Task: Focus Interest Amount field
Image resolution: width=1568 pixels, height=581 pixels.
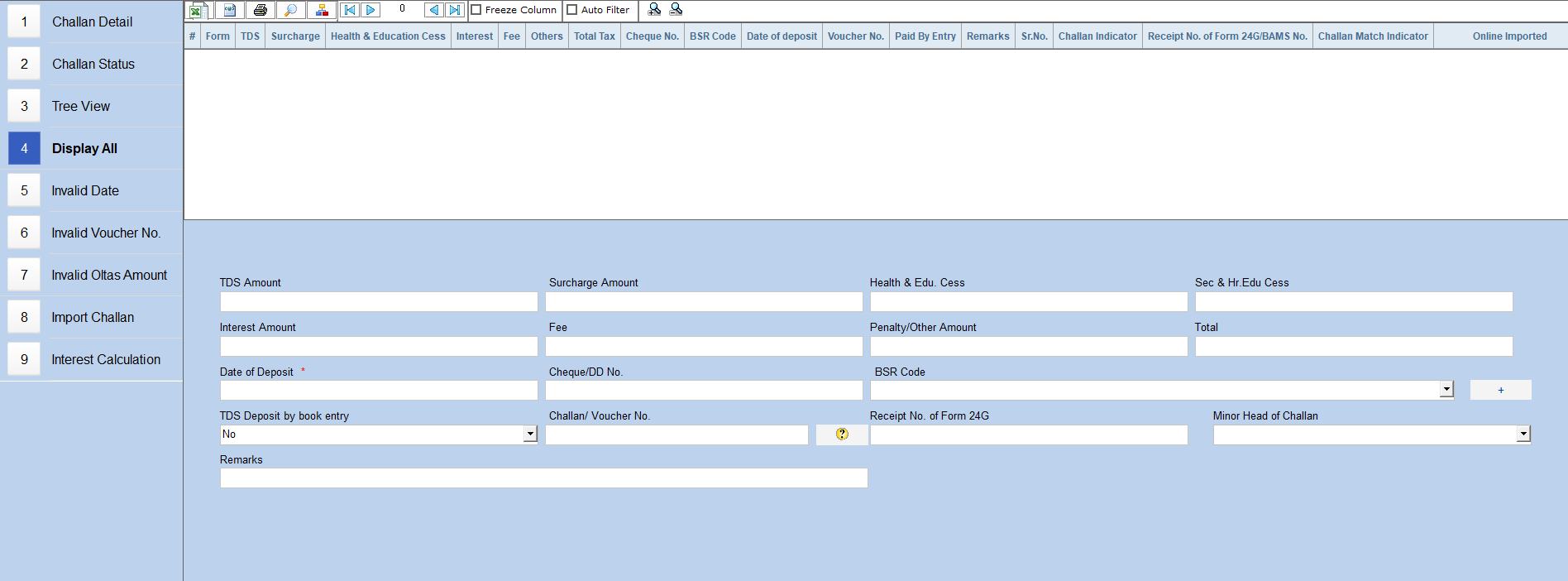Action: 379,346
